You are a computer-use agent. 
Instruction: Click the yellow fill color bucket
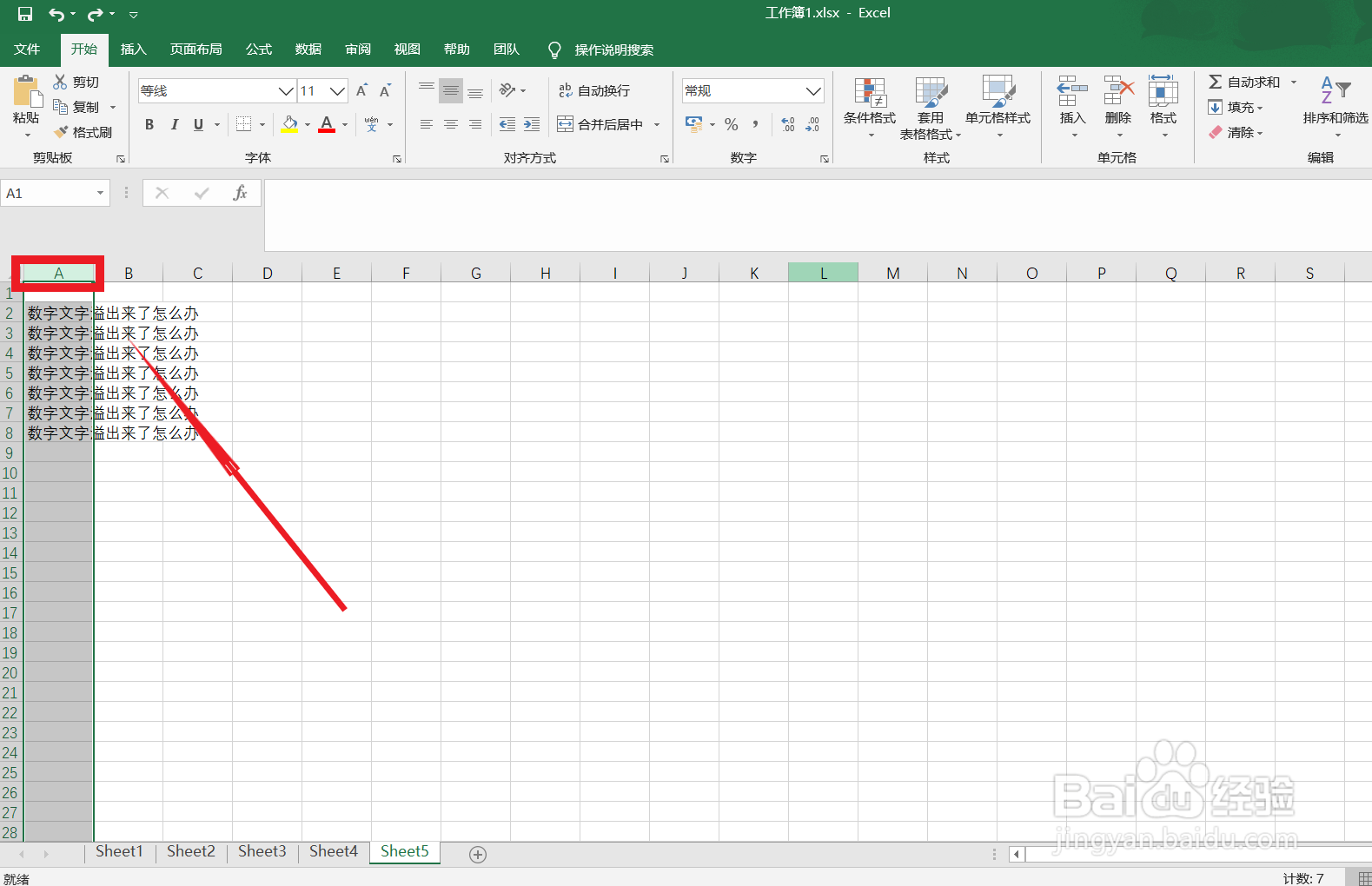(x=290, y=124)
